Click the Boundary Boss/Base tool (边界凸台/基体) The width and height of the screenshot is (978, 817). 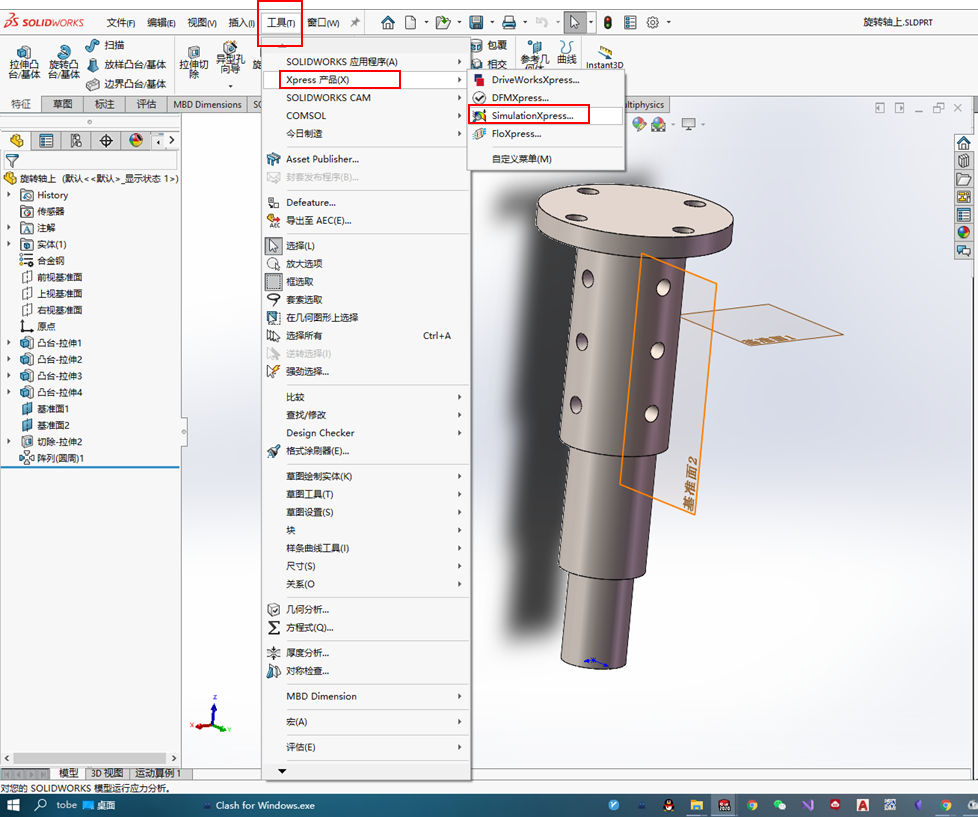[x=127, y=84]
